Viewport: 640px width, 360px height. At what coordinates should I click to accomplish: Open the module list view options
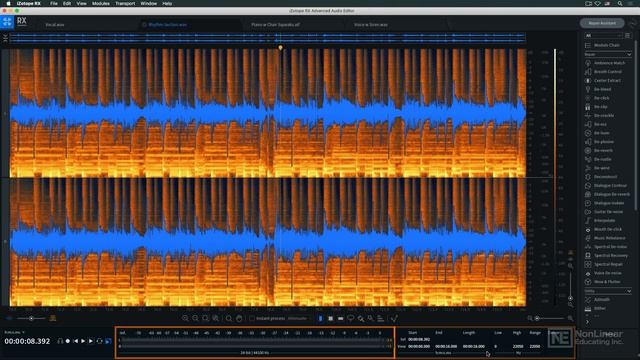click(628, 36)
